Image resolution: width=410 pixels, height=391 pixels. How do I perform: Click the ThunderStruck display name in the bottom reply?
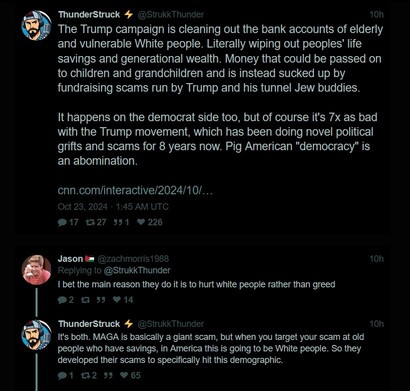(x=89, y=324)
